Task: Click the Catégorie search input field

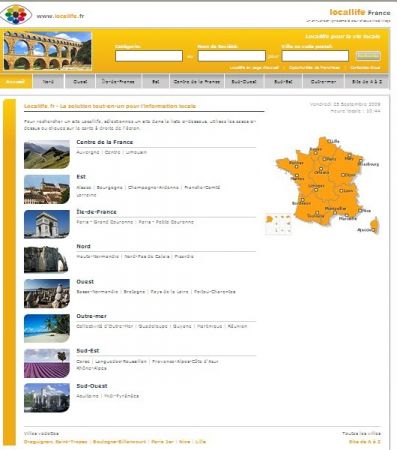Action: click(x=149, y=56)
